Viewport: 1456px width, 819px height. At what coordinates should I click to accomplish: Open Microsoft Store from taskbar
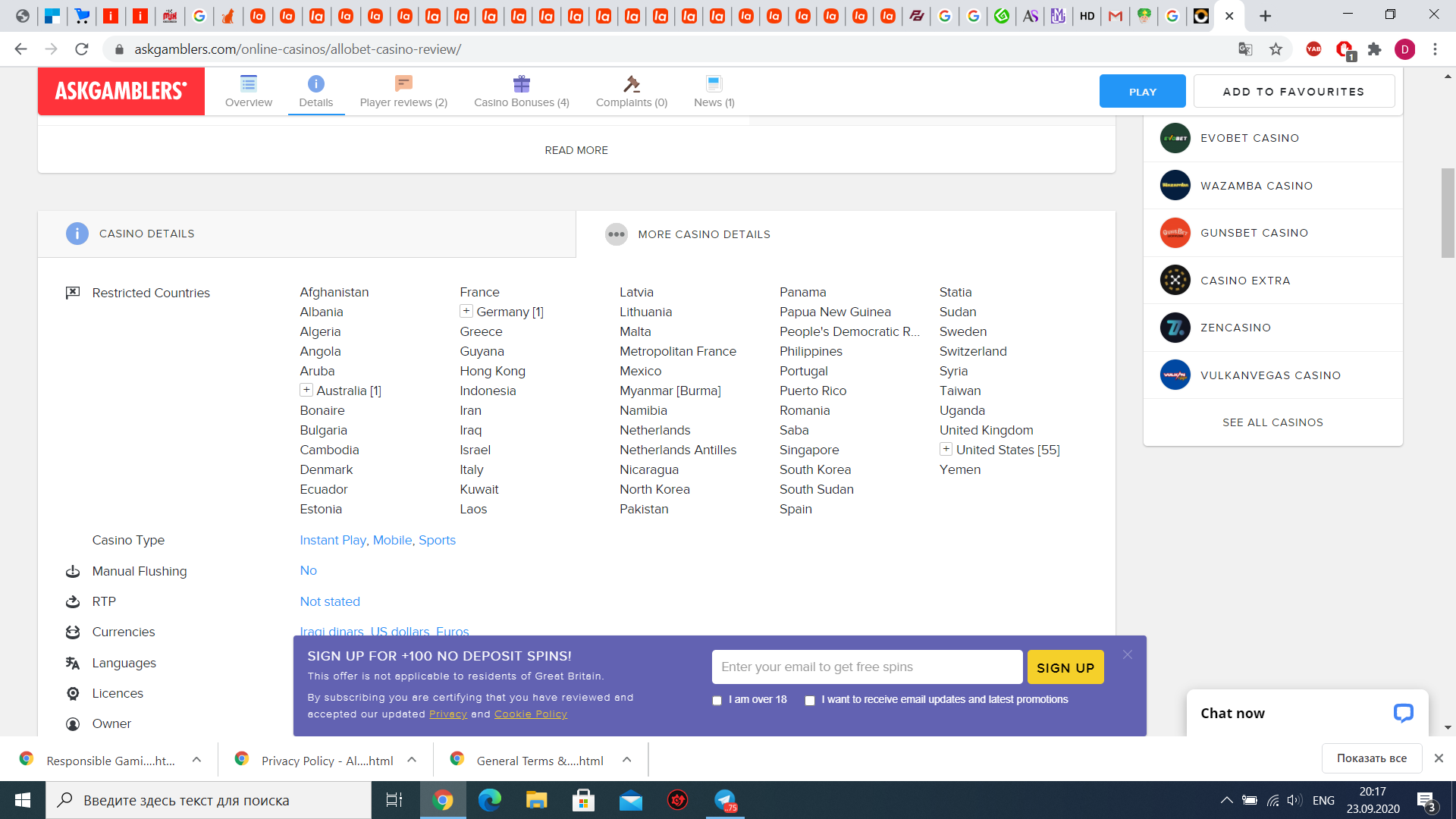584,800
